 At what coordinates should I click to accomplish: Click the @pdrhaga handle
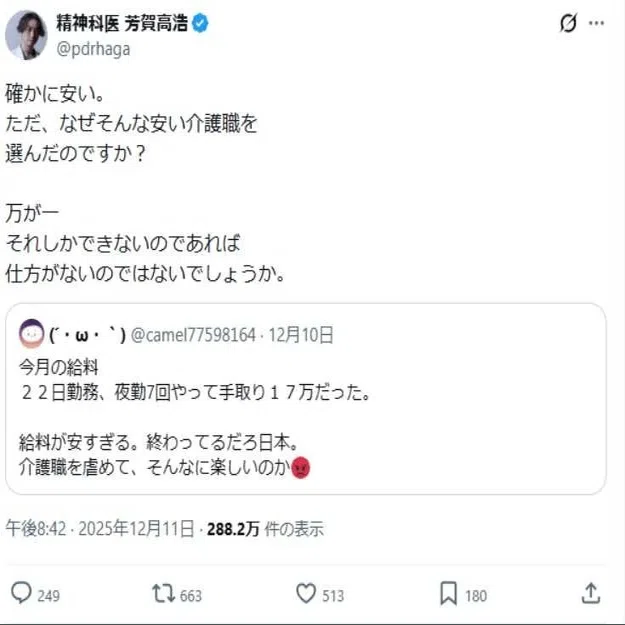pos(93,49)
